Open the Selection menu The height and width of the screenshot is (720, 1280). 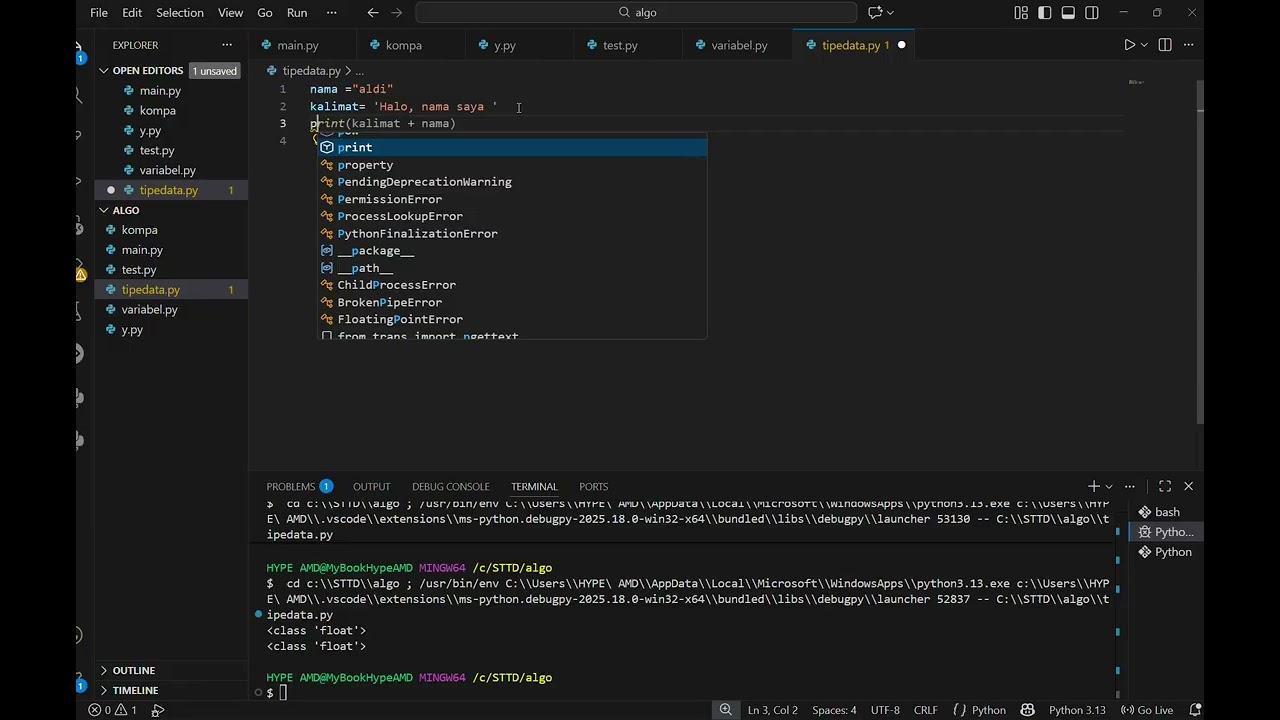(x=180, y=13)
